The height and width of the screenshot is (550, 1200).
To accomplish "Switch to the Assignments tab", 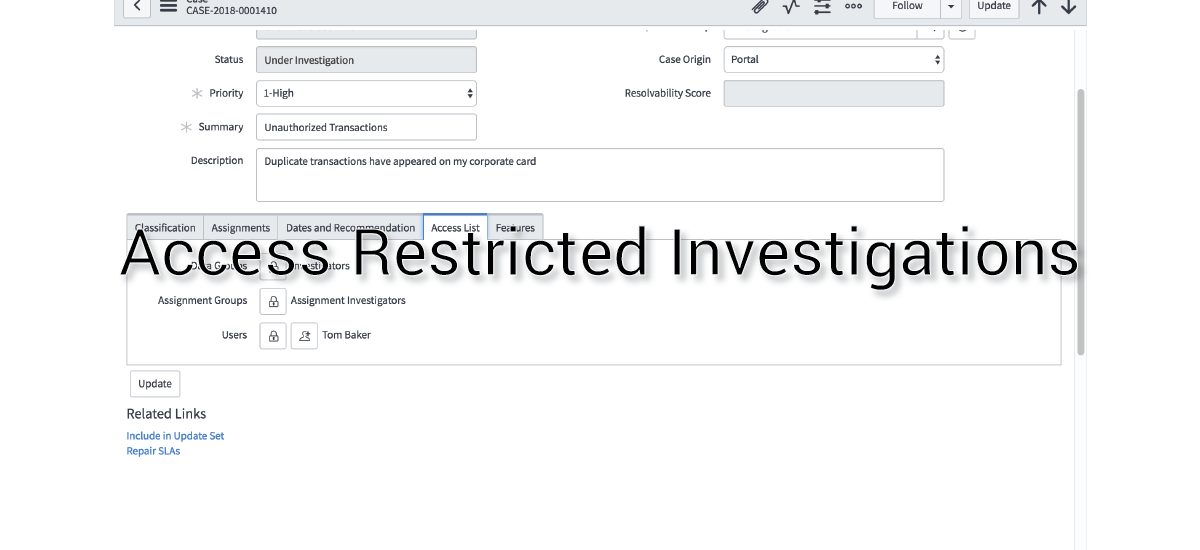I will [x=241, y=228].
